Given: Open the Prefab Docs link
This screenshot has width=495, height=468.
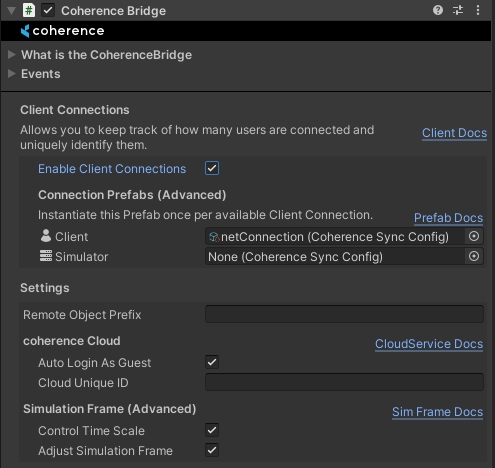Looking at the screenshot, I should (448, 218).
